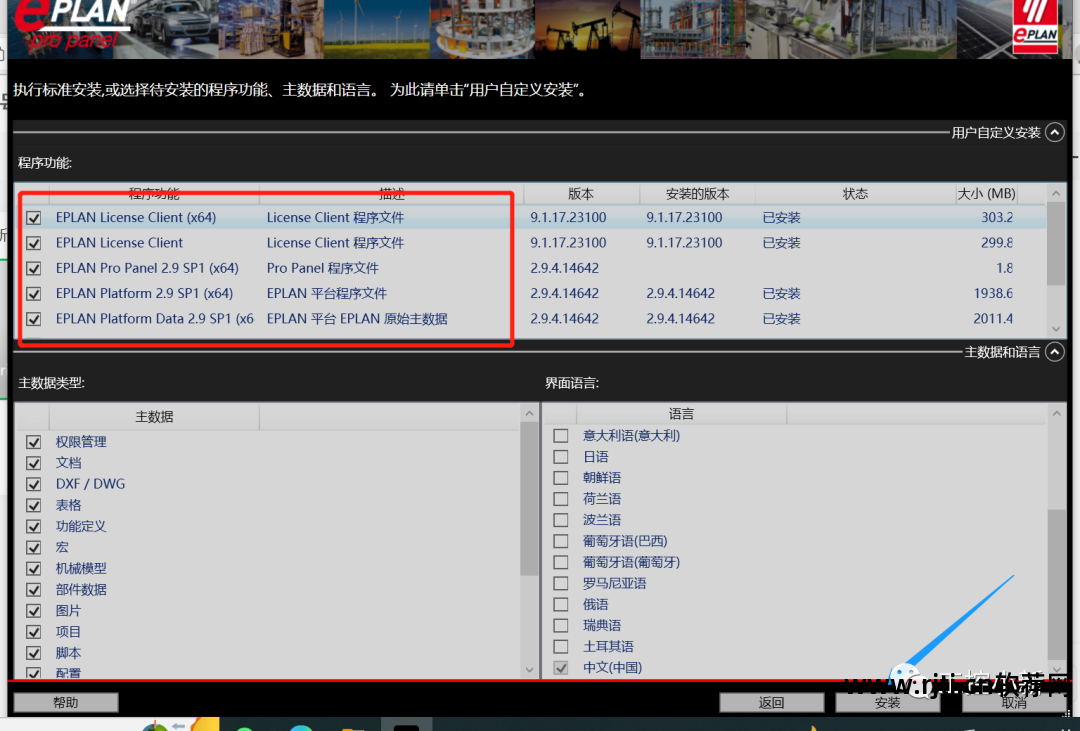Click the size value '303.2'
This screenshot has height=731, width=1080.
click(997, 218)
